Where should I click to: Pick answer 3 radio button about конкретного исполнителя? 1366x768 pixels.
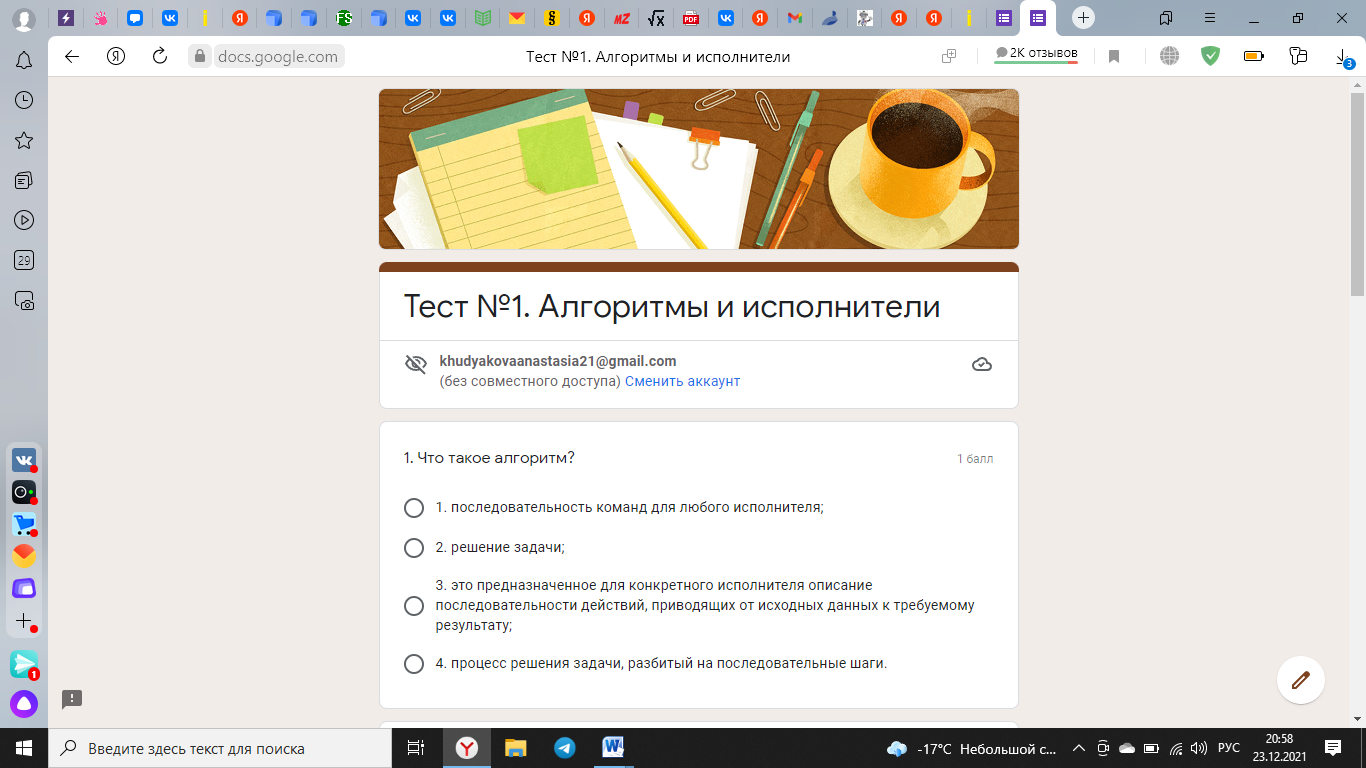pyautogui.click(x=414, y=606)
